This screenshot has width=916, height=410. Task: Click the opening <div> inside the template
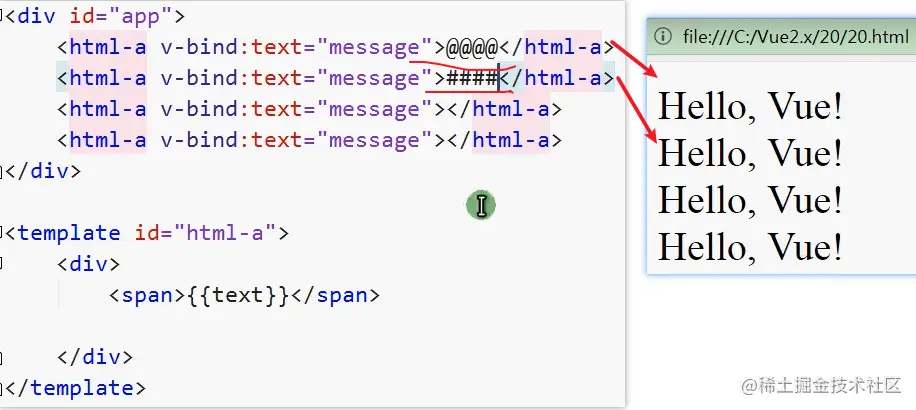coord(89,264)
